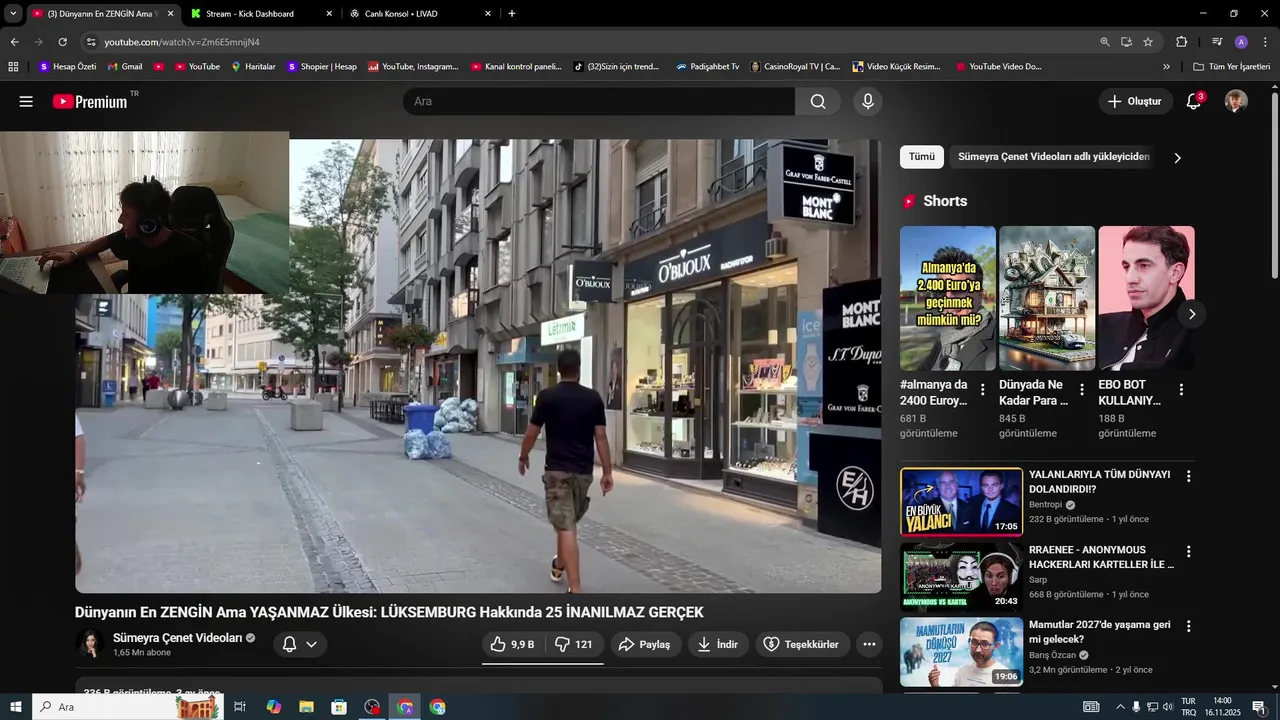Click the YouTube search input field
Image resolution: width=1280 pixels, height=720 pixels.
click(x=599, y=101)
